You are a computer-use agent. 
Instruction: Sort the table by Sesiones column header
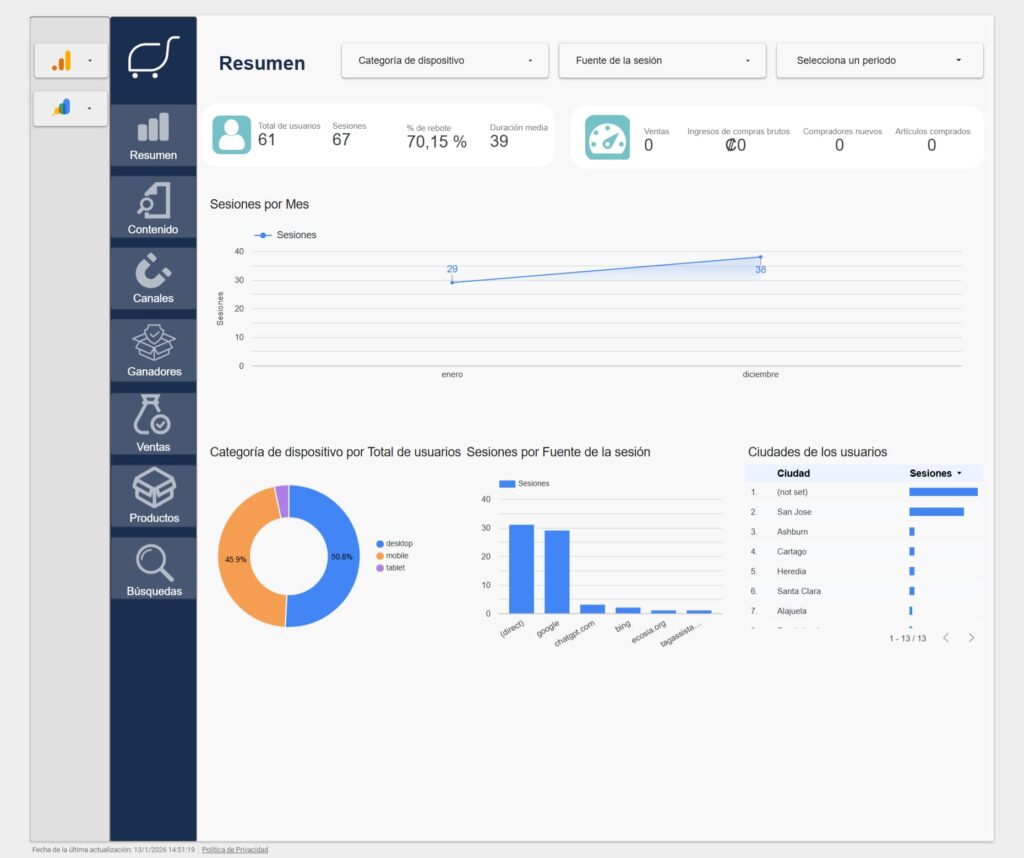pos(934,473)
